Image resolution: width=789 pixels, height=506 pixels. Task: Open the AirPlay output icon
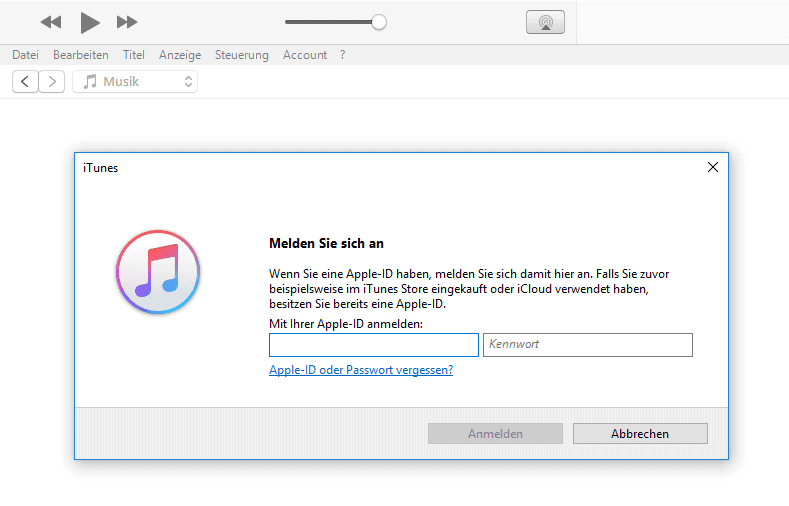click(545, 22)
